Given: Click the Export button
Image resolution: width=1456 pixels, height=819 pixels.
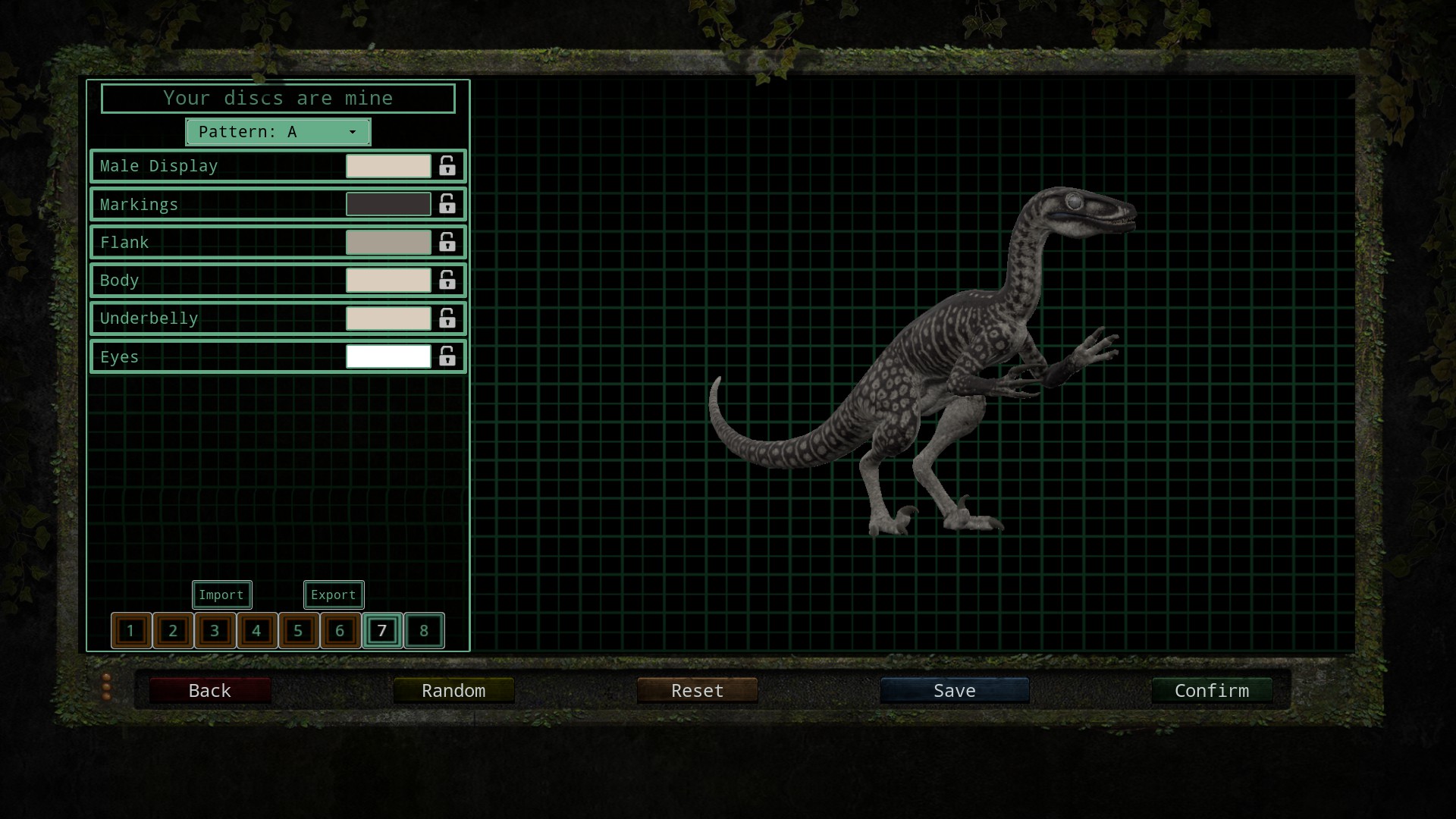Looking at the screenshot, I should (334, 595).
